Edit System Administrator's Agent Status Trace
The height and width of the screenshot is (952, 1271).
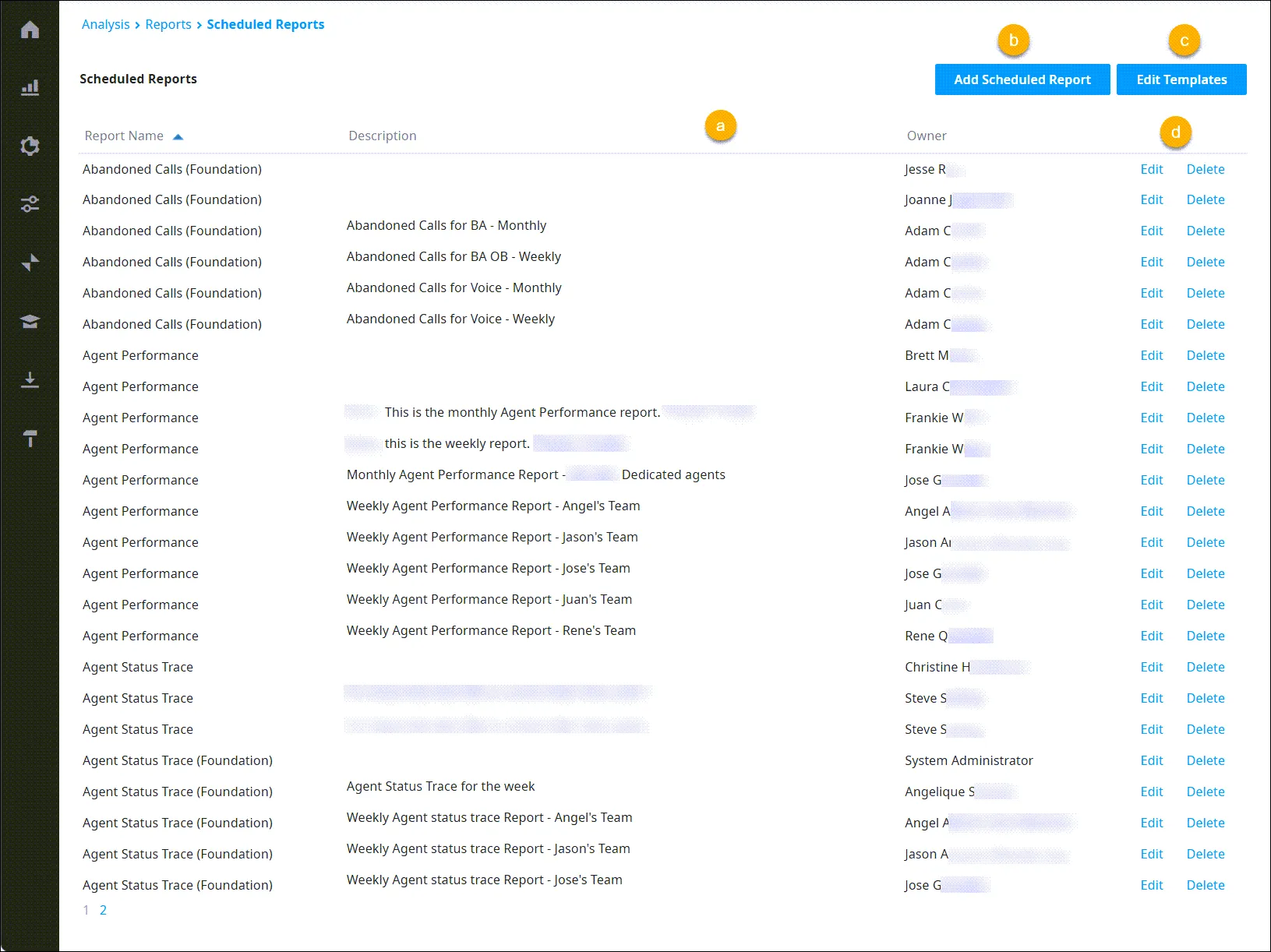click(x=1151, y=760)
